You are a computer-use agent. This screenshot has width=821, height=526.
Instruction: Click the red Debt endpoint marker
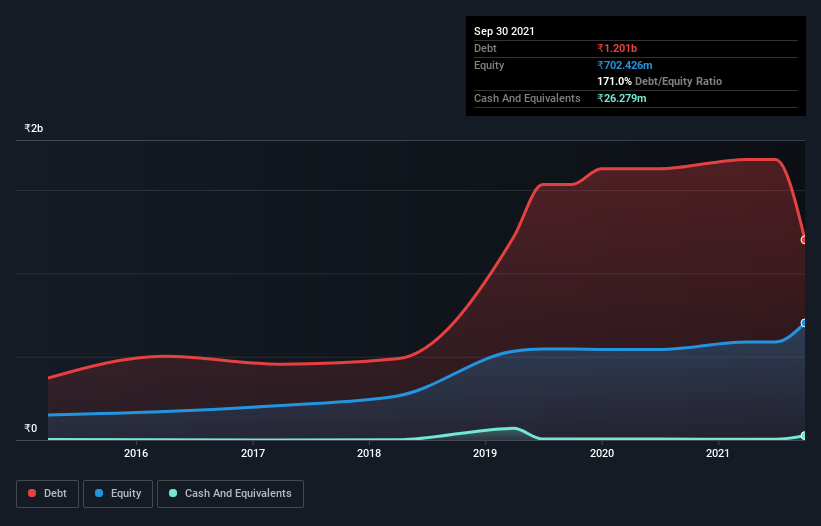(804, 240)
